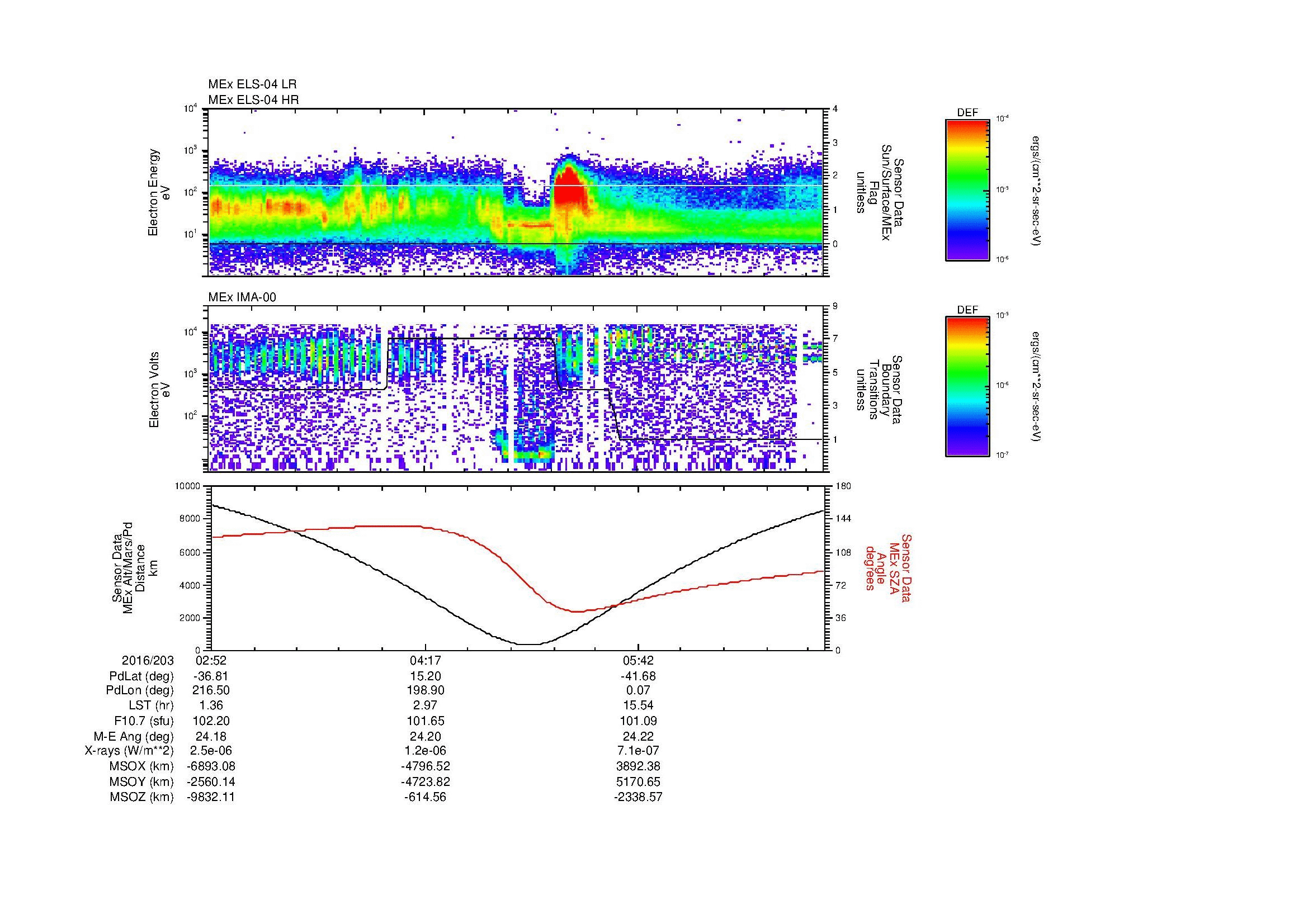Click the 180 tick on SZA axis
1308x924 pixels.
point(844,486)
